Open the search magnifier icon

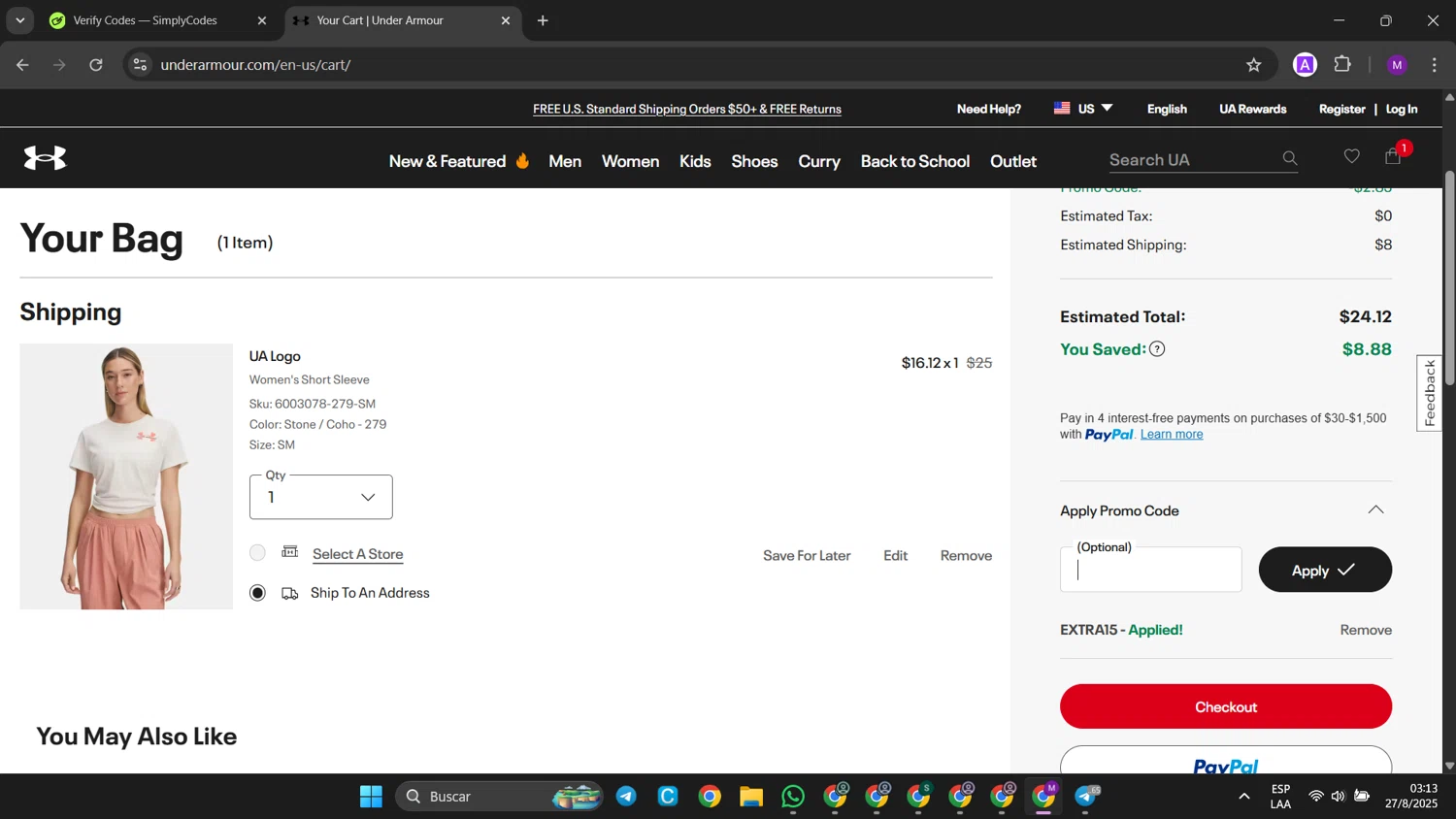[1289, 158]
